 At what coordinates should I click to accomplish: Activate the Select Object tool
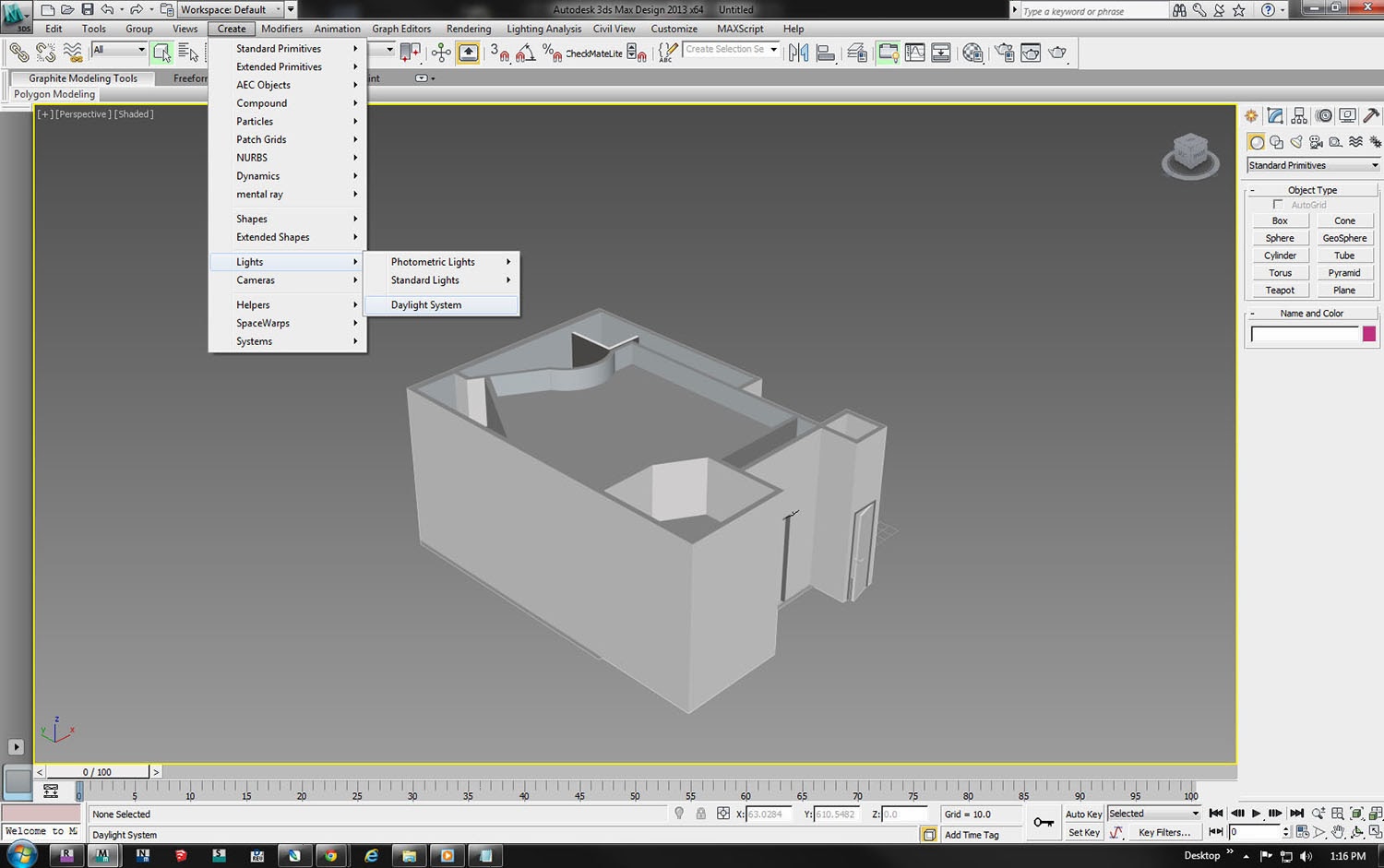(x=161, y=53)
